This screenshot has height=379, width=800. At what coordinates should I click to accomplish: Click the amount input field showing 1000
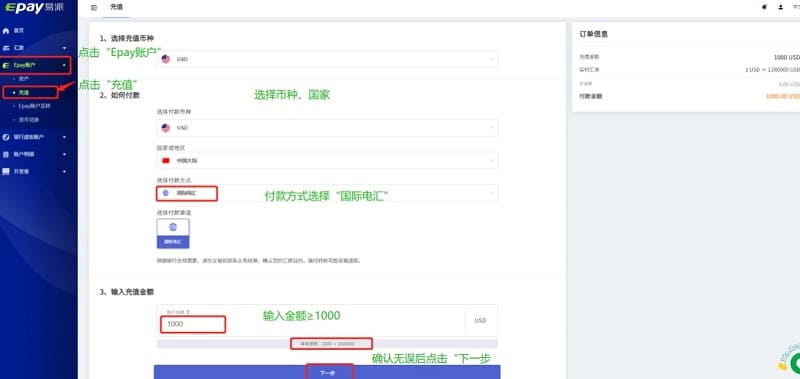pos(193,324)
